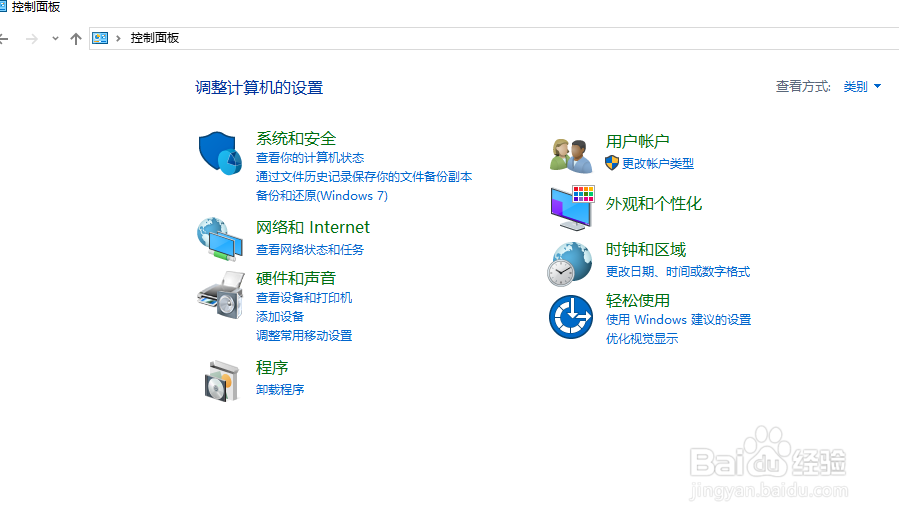Image resolution: width=899 pixels, height=522 pixels.
Task: Click the 更改帐户类型 link
Action: pos(658,163)
